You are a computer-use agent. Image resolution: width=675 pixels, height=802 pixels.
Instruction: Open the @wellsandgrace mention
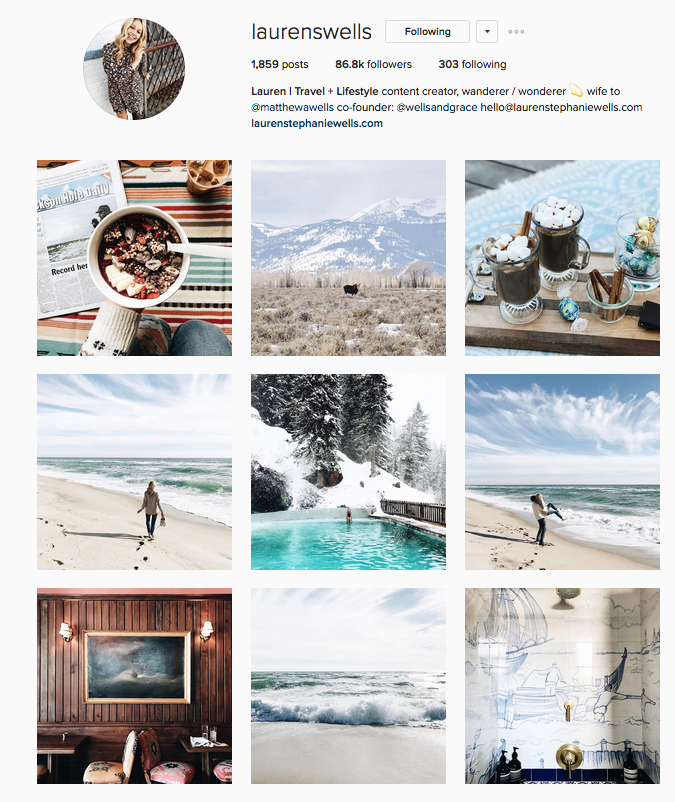(x=437, y=107)
